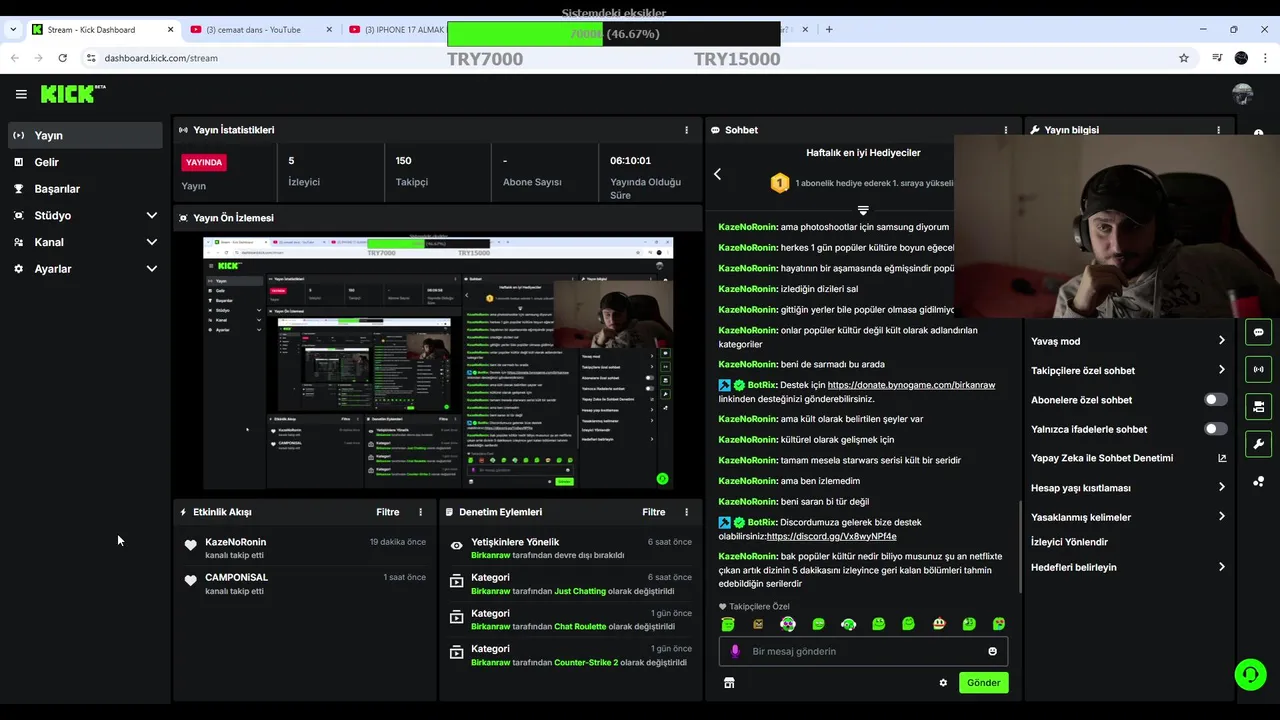Select Yayın in the sidebar
Image resolution: width=1280 pixels, height=720 pixels.
(85, 135)
